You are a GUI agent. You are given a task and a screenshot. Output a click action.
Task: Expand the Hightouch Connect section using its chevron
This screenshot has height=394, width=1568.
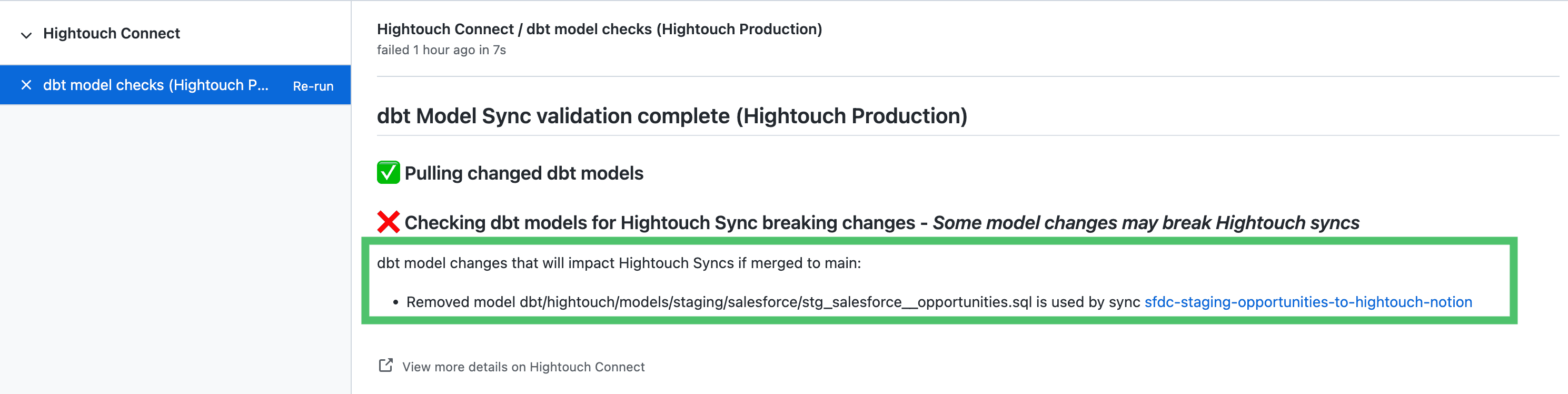click(x=26, y=34)
